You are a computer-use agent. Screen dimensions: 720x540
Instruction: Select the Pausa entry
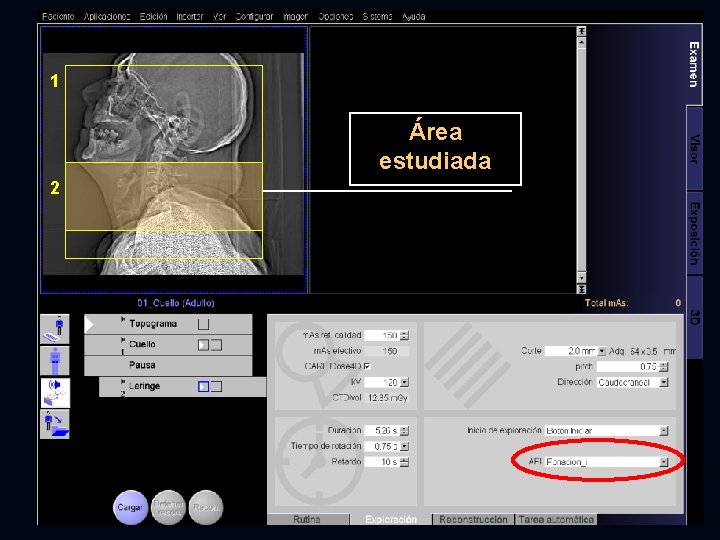[x=168, y=366]
